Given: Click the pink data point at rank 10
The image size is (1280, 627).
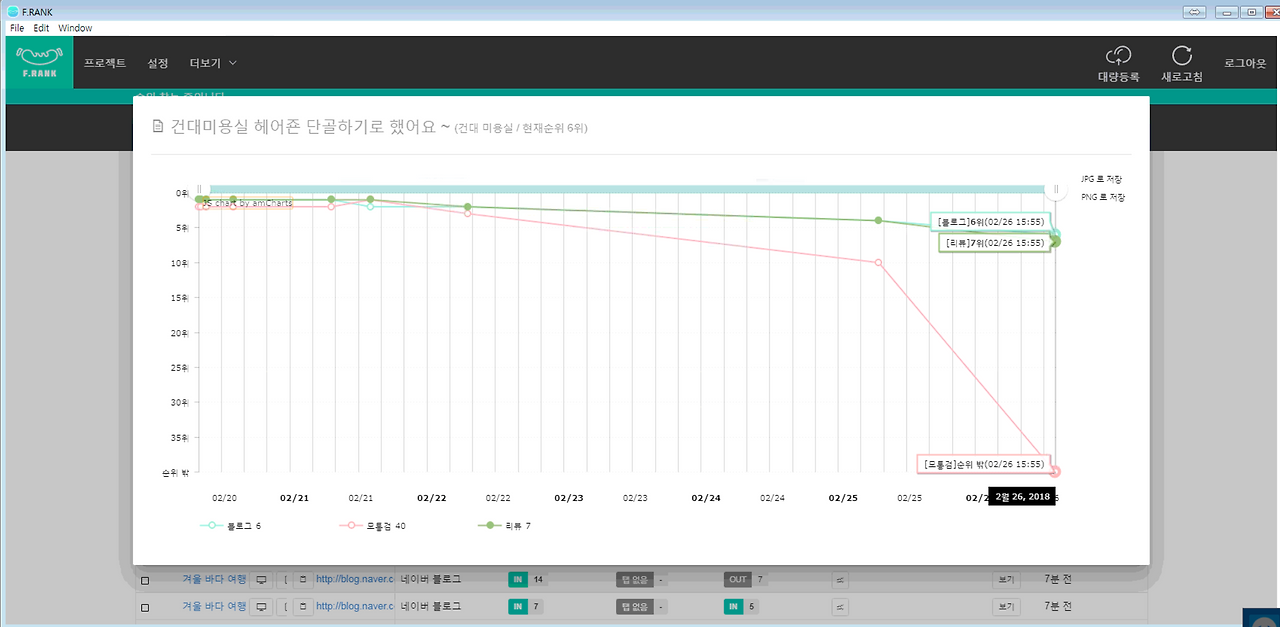Looking at the screenshot, I should point(878,263).
